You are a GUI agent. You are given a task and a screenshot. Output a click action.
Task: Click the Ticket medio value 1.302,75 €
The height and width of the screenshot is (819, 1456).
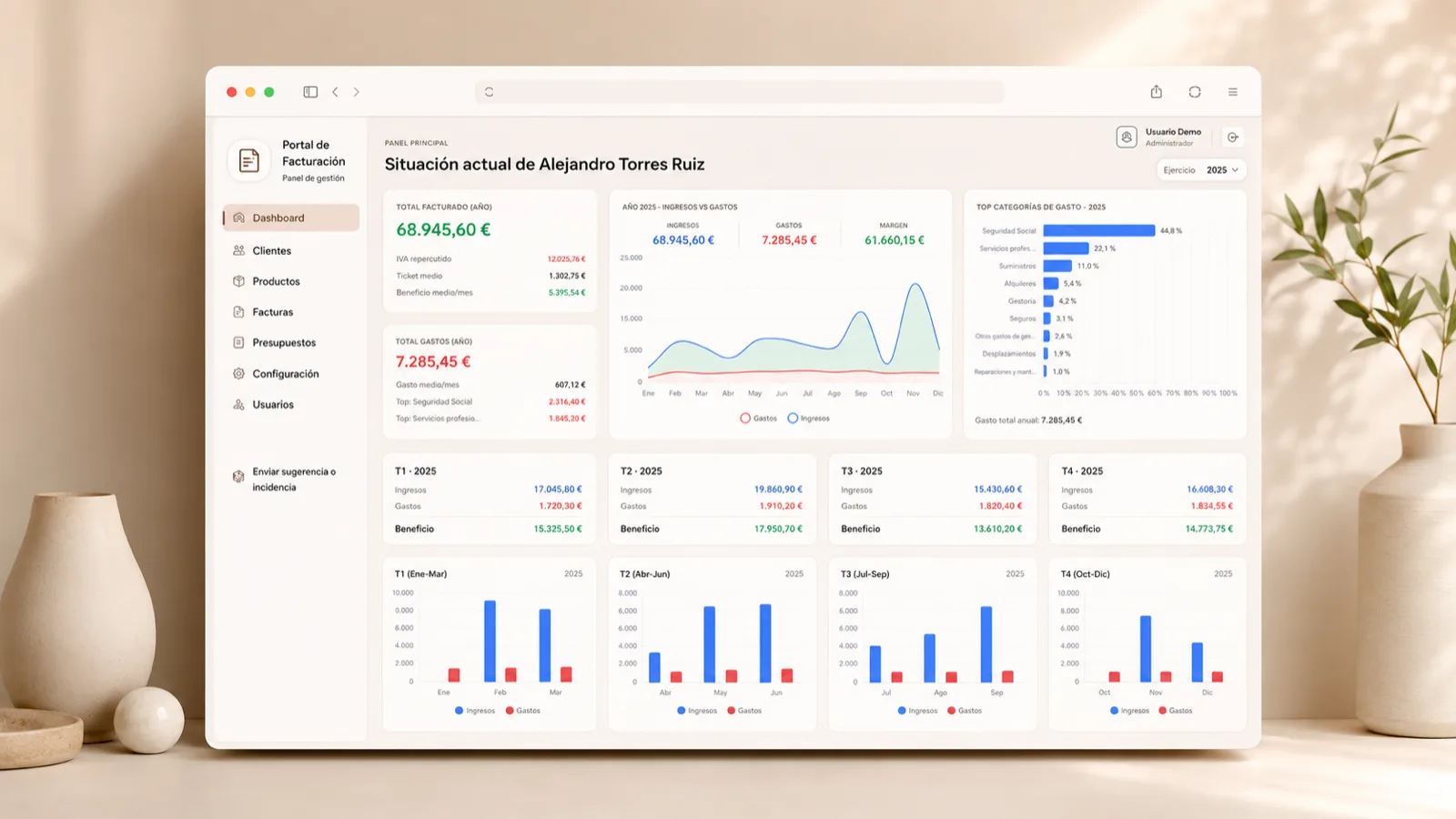click(567, 276)
